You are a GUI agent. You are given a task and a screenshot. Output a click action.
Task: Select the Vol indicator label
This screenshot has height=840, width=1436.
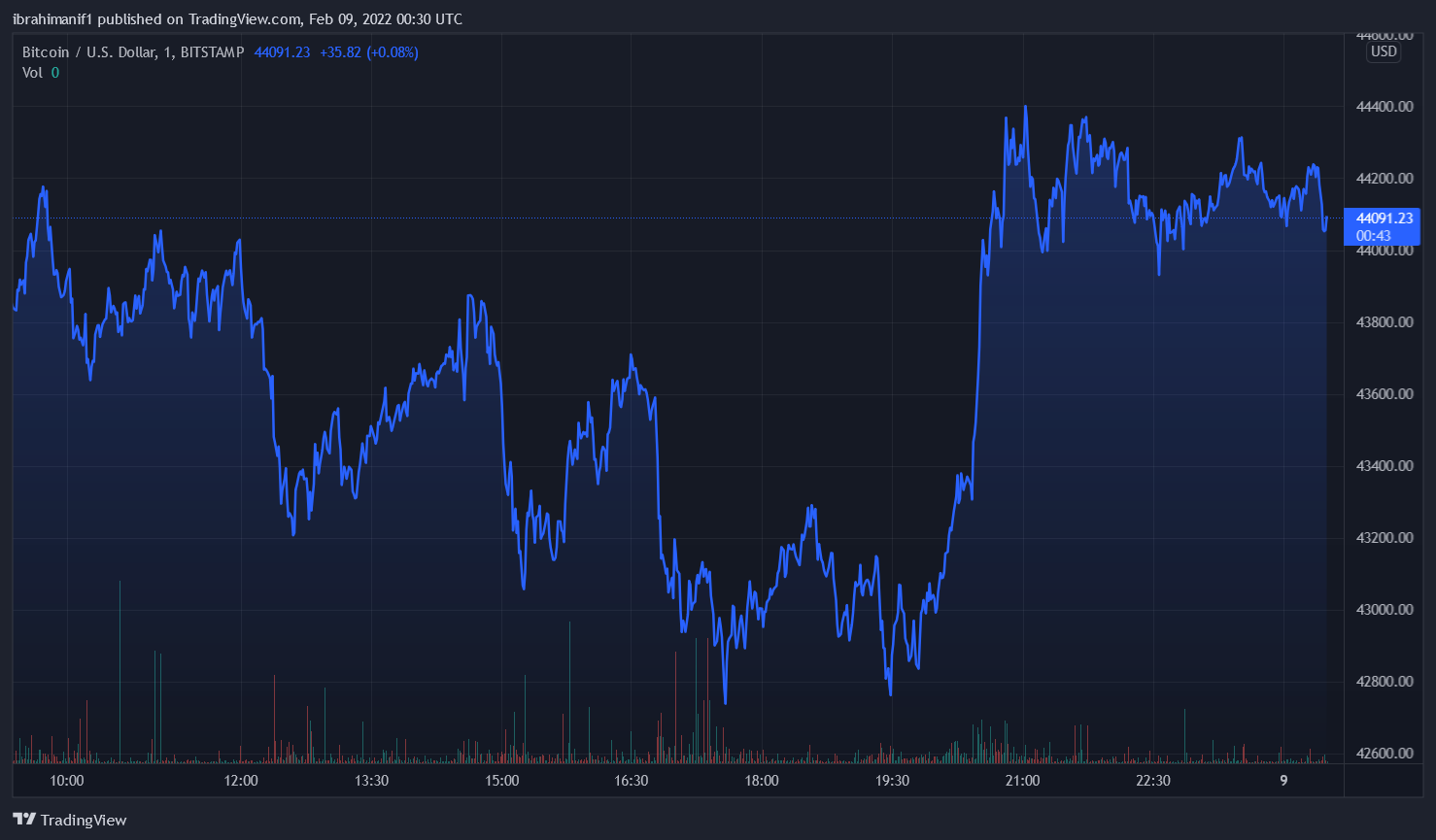(x=32, y=73)
